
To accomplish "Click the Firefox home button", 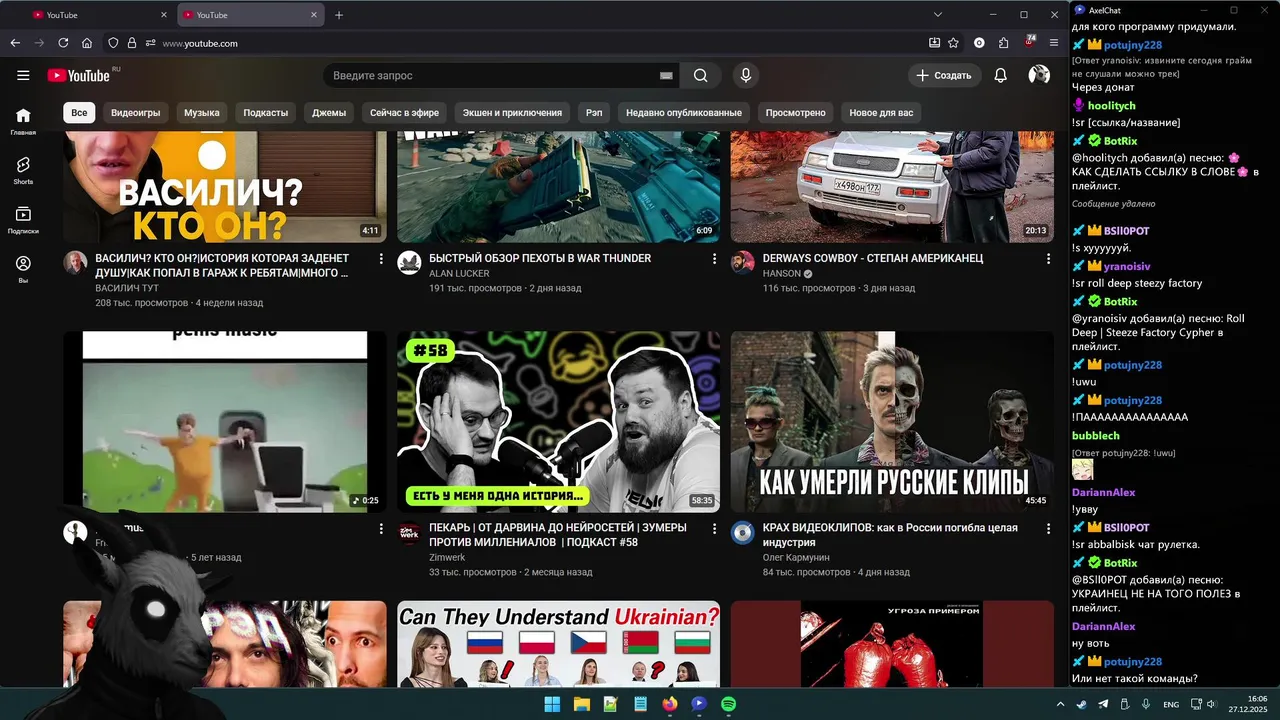I will (x=87, y=43).
